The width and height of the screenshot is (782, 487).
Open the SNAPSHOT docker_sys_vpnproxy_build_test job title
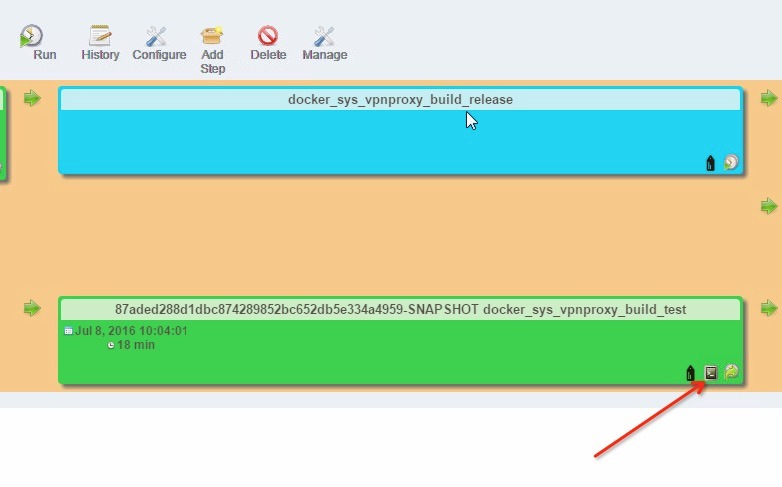400,310
